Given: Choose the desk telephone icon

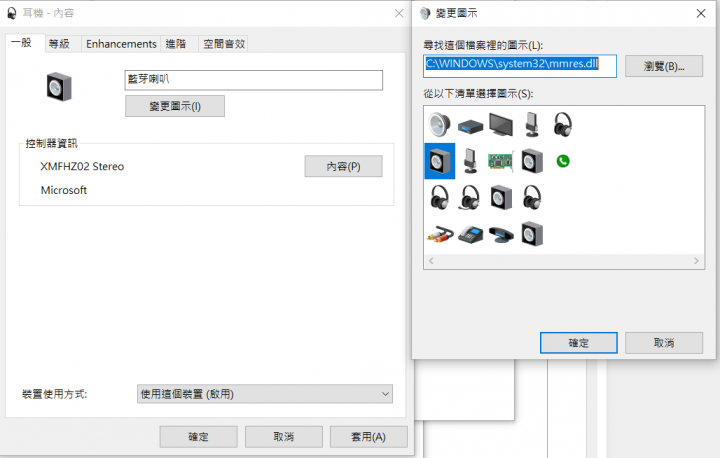Looking at the screenshot, I should [470, 235].
